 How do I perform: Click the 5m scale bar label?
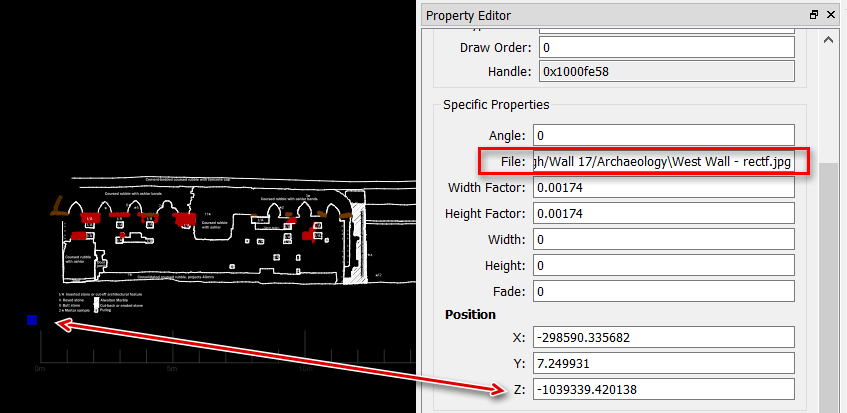172,369
